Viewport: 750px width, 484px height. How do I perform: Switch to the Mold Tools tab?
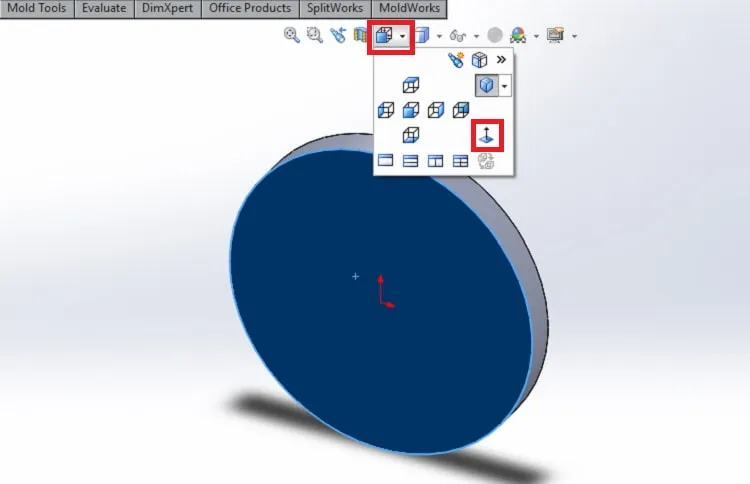[x=37, y=8]
